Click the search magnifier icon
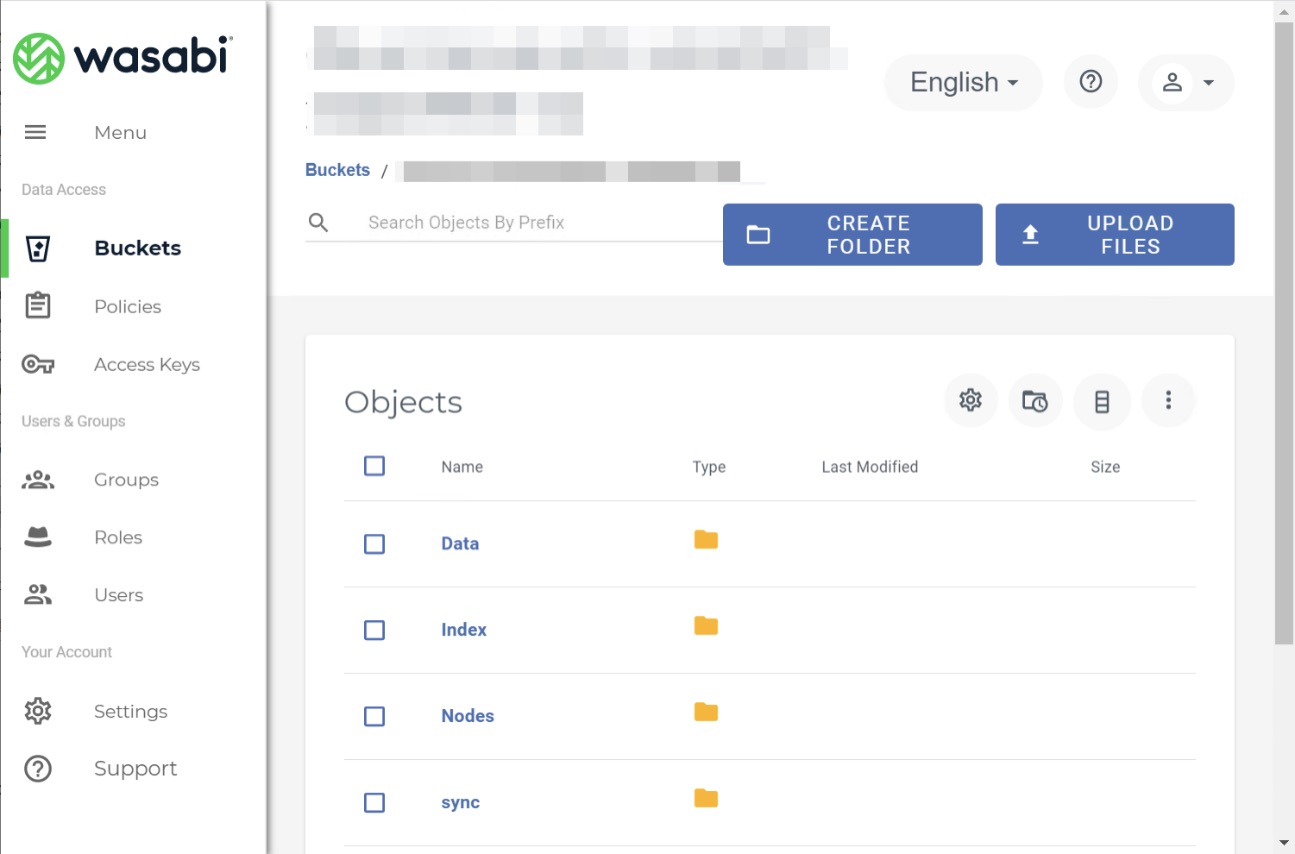The height and width of the screenshot is (854, 1295). 318,223
